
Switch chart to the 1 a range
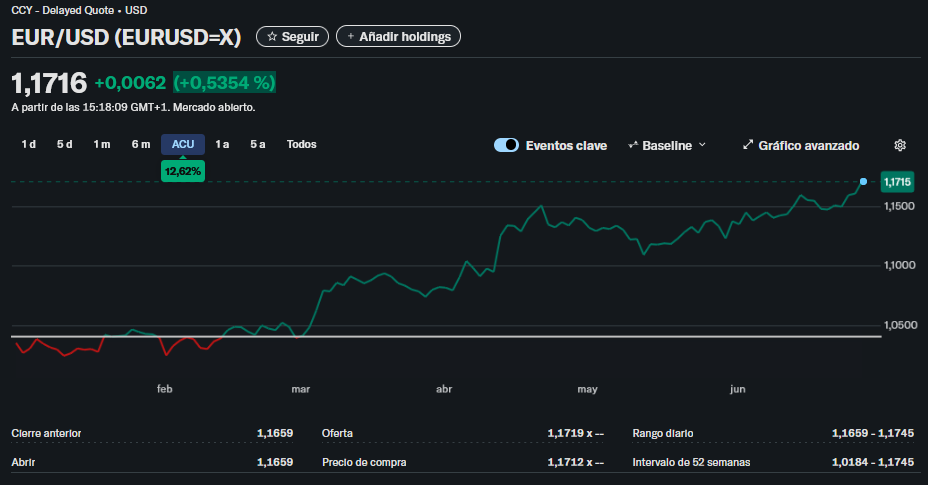[x=222, y=144]
